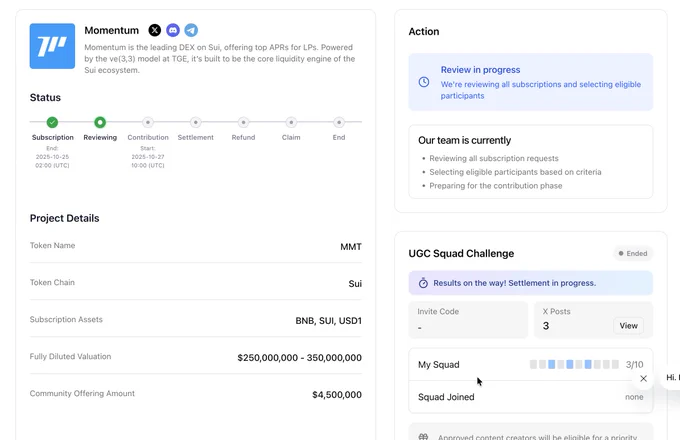Screen dimensions: 680x440
Task: Click 'Selecting eligible participants based on criteria' bullet
Action: click(x=515, y=172)
